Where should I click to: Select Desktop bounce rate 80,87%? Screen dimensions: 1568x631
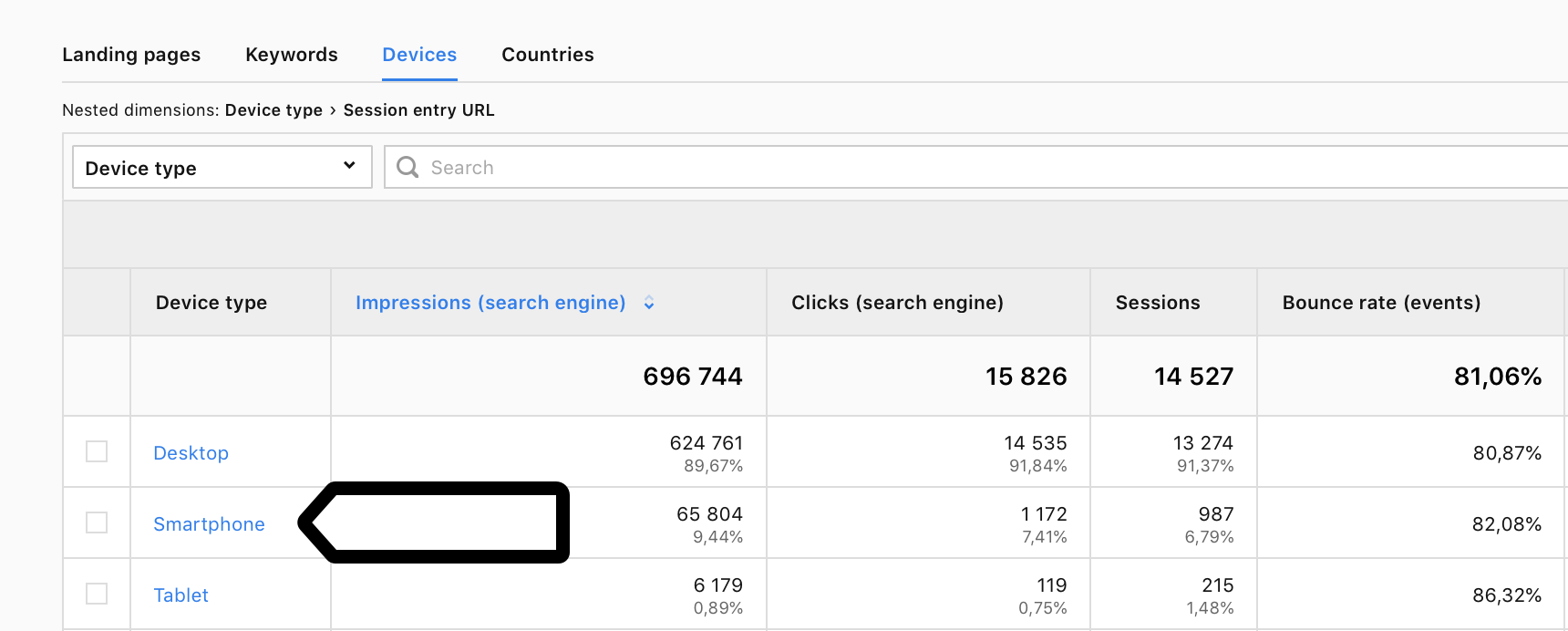pos(1507,453)
